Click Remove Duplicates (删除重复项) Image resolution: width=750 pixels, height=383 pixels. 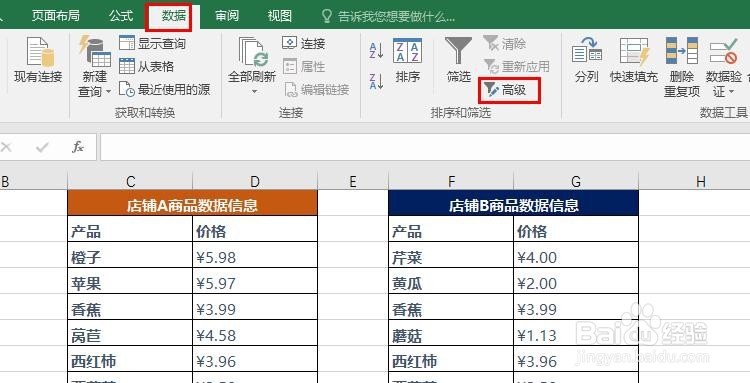coord(682,67)
